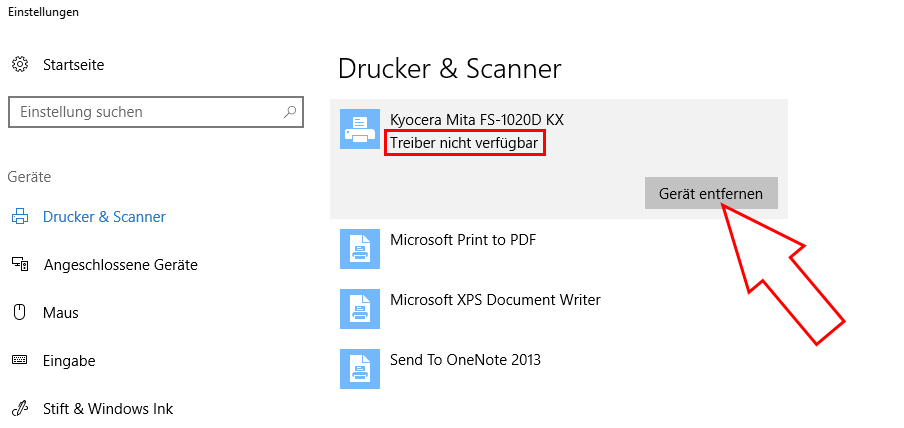Click the printer icon beside Drucker & Scanner

[x=20, y=217]
